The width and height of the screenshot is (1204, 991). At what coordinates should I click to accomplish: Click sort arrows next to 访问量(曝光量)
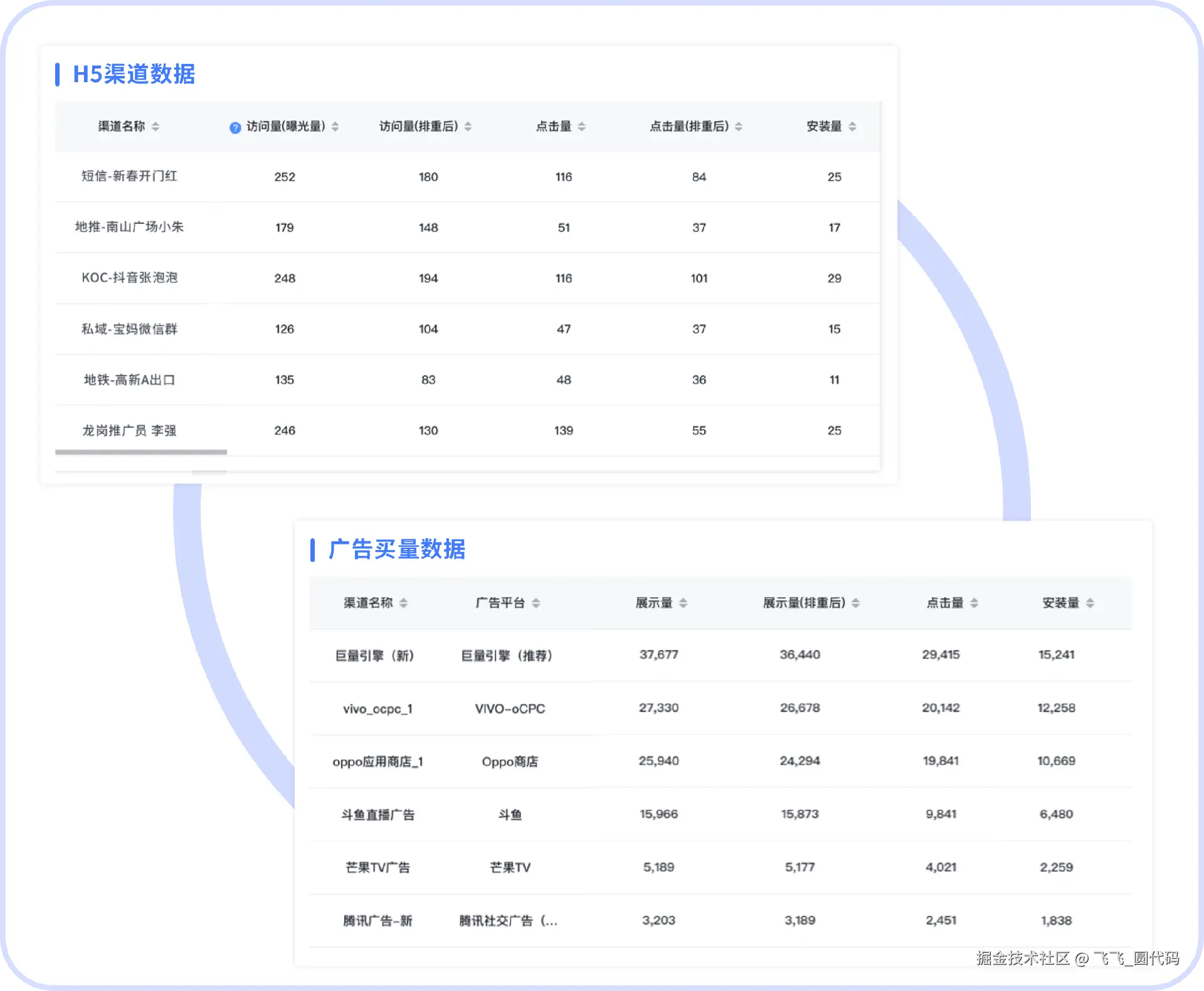tap(335, 127)
